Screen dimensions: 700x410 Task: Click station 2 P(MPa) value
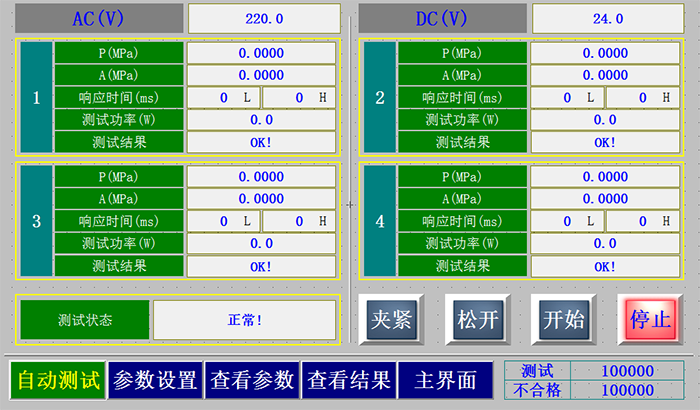pyautogui.click(x=605, y=53)
